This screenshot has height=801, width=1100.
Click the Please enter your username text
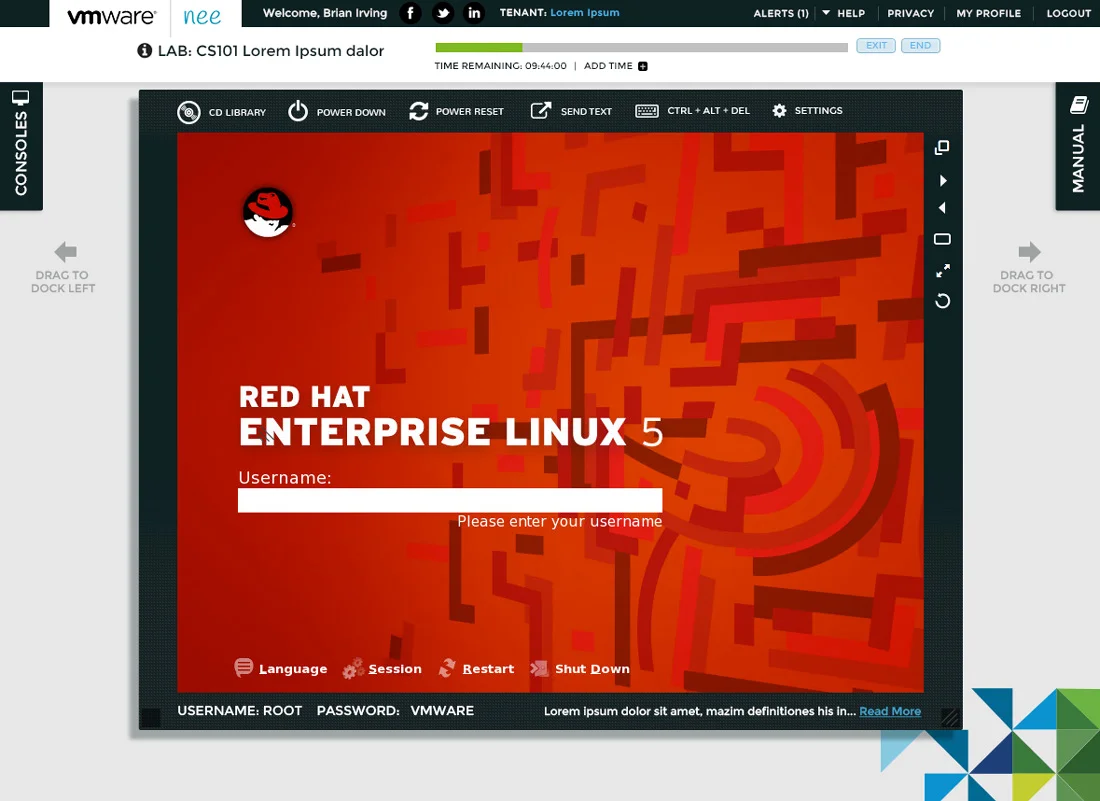[560, 521]
